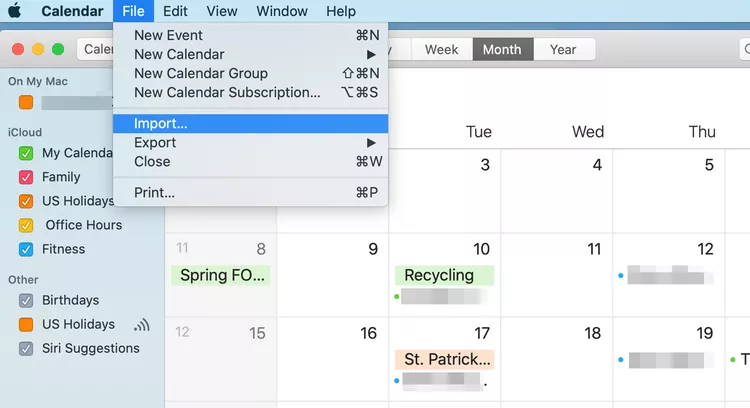750x408 pixels.
Task: Open the Apple menu icon
Action: point(15,11)
